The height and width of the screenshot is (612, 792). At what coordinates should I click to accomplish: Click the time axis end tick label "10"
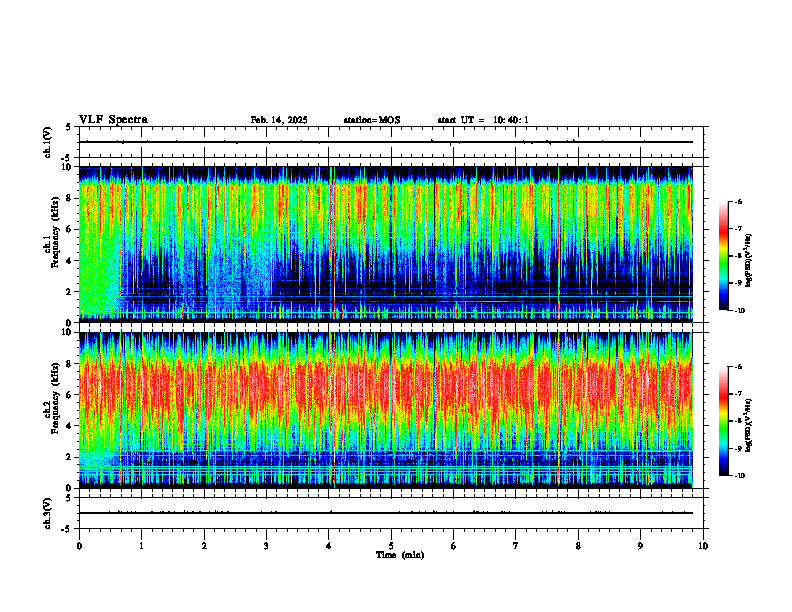(703, 546)
